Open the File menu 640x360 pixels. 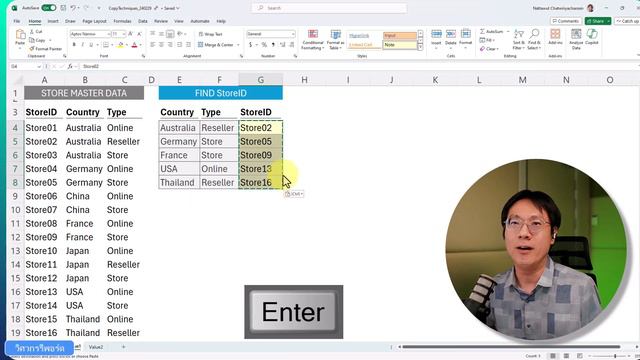17,21
